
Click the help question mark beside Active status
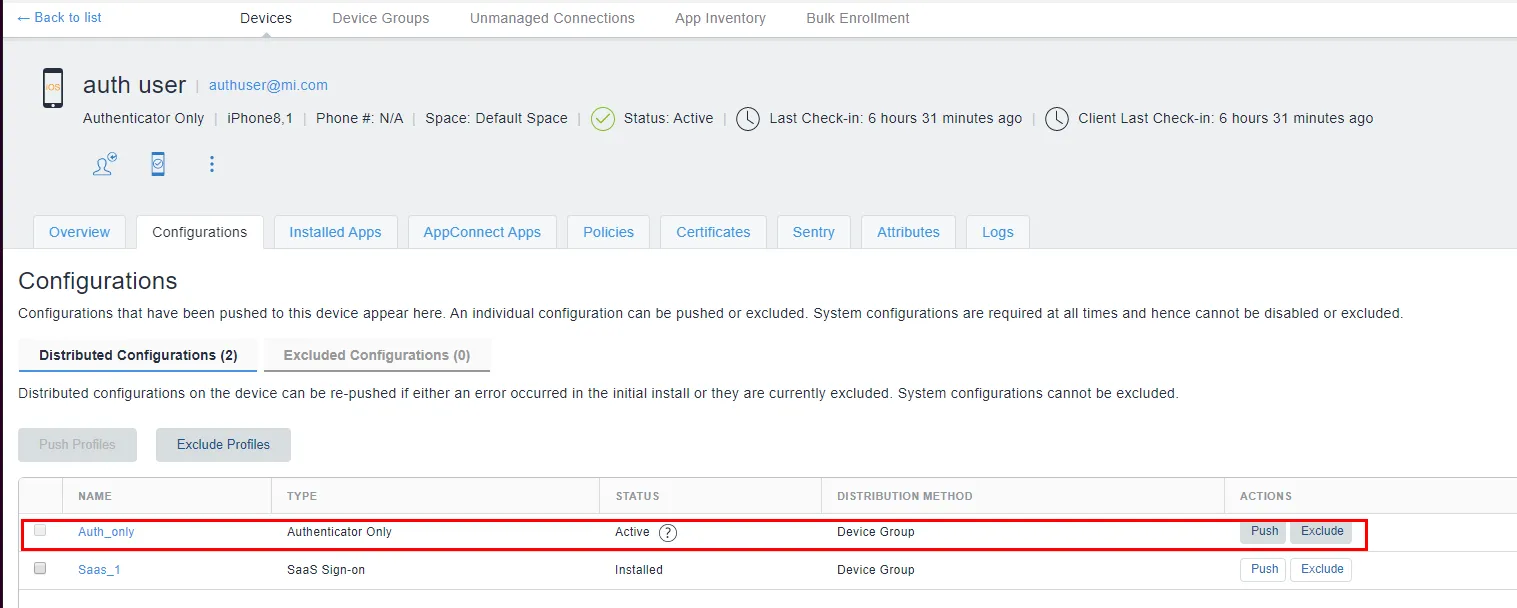pyautogui.click(x=668, y=533)
